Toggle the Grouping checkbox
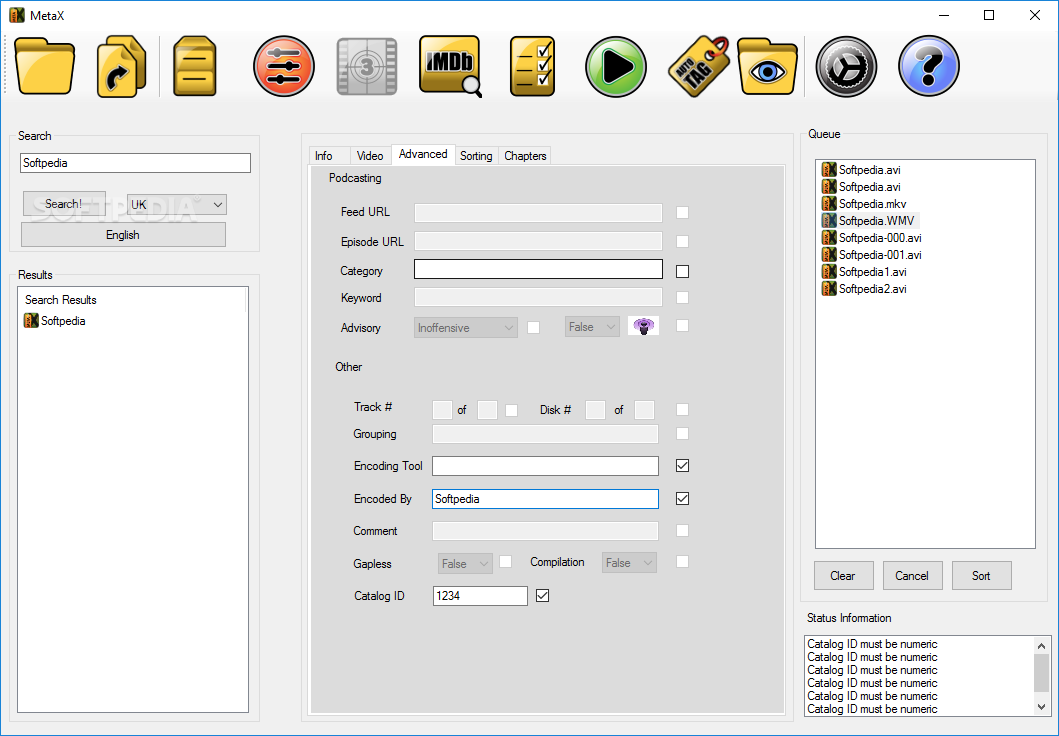This screenshot has height=736, width=1059. coord(682,433)
